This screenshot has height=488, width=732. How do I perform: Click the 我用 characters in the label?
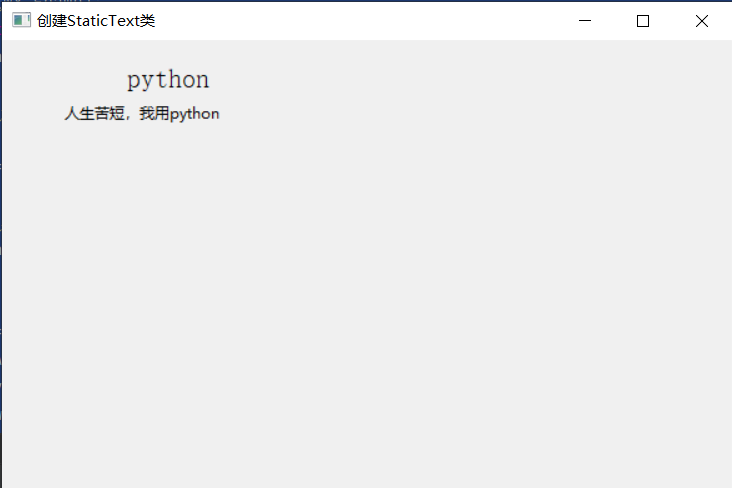point(154,113)
